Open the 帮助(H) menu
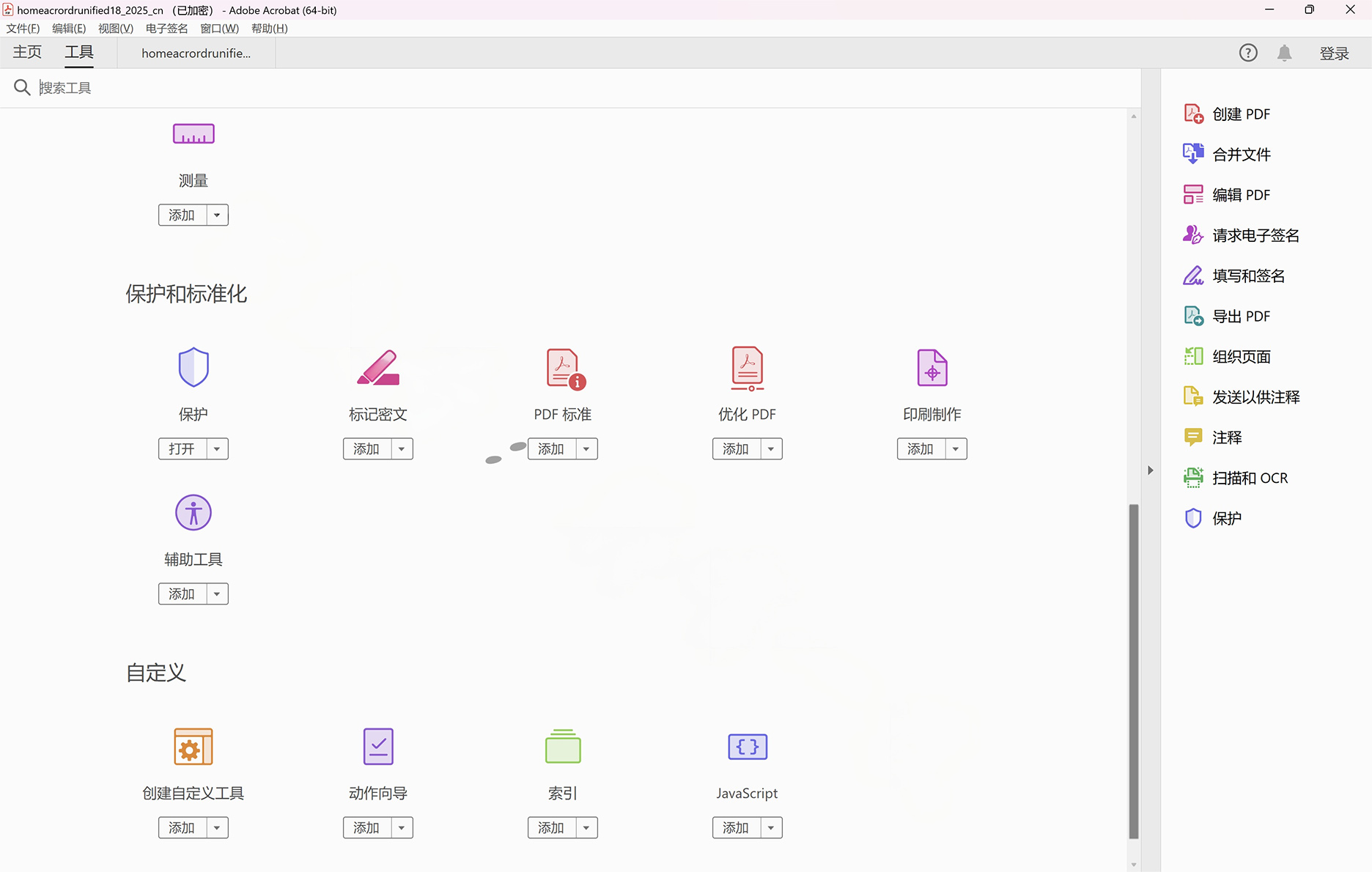The image size is (1372, 872). (269, 29)
